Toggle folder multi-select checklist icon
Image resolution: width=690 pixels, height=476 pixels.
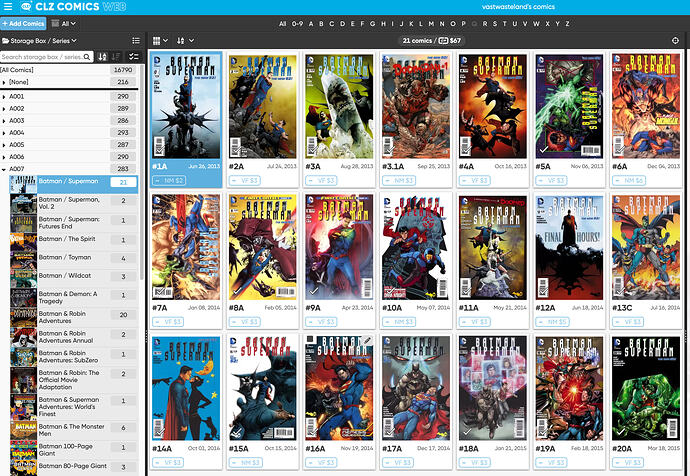click(133, 57)
